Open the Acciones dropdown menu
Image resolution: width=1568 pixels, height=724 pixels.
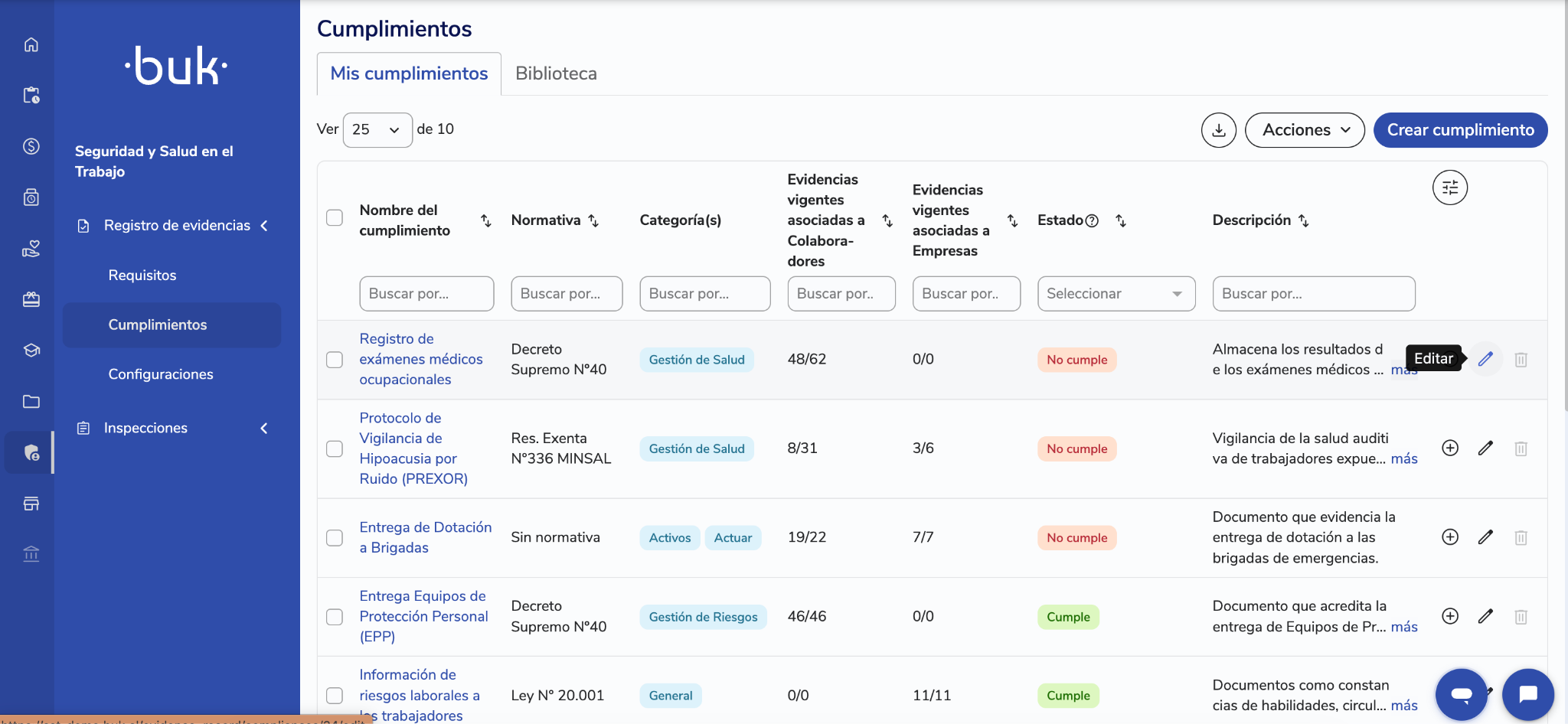(1305, 130)
